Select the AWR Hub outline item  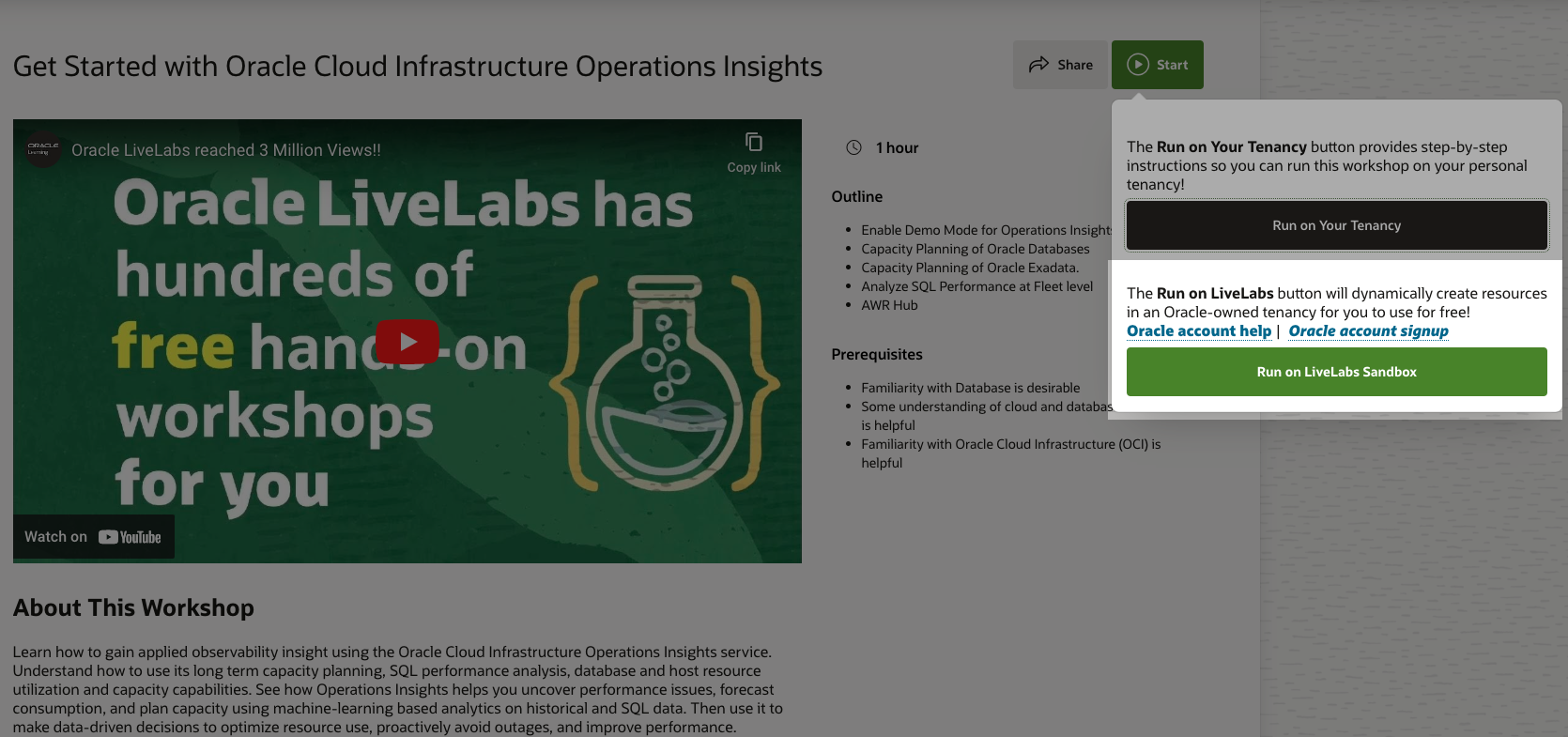click(x=889, y=305)
